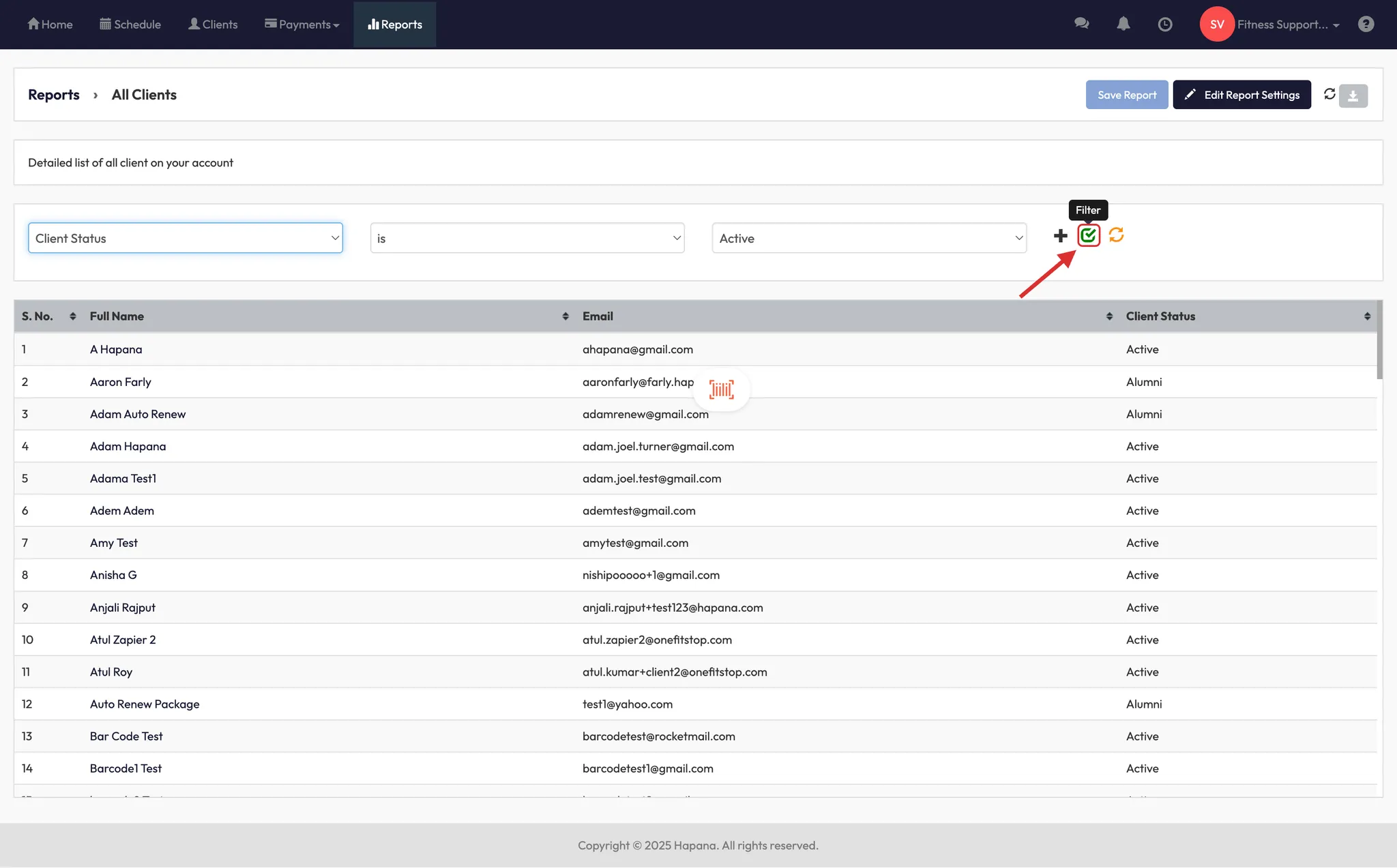Viewport: 1397px width, 868px height.
Task: Open the Payments menu
Action: click(302, 25)
